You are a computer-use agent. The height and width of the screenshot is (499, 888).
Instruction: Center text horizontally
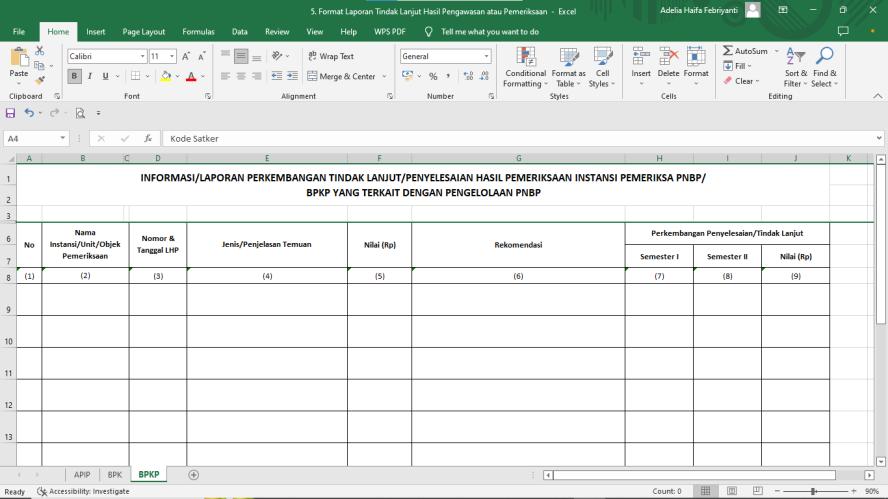click(241, 76)
